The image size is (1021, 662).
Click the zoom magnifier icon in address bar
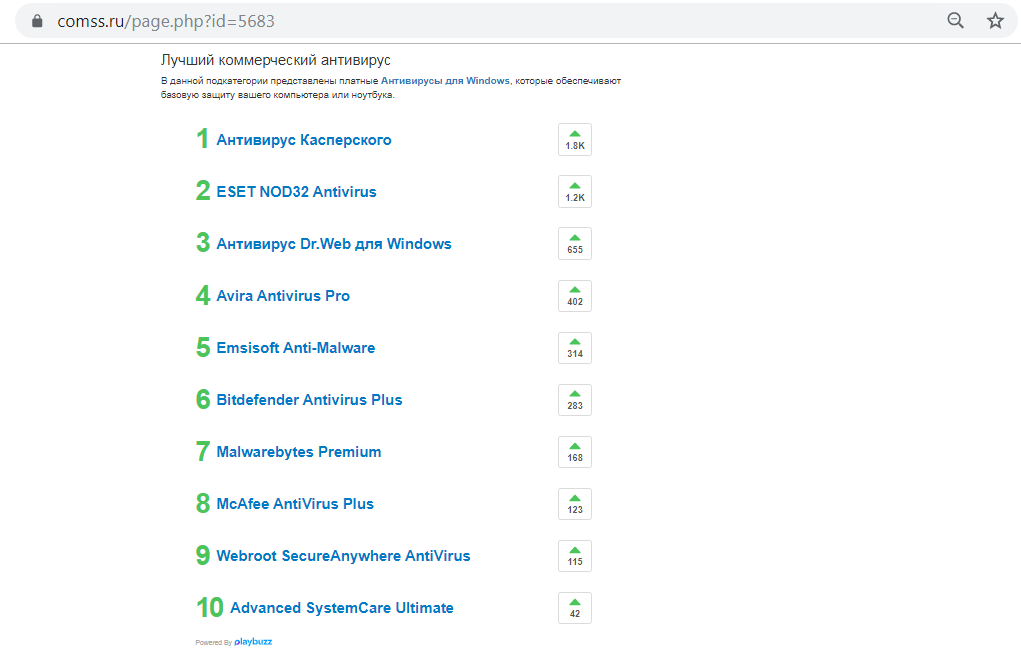click(x=955, y=21)
